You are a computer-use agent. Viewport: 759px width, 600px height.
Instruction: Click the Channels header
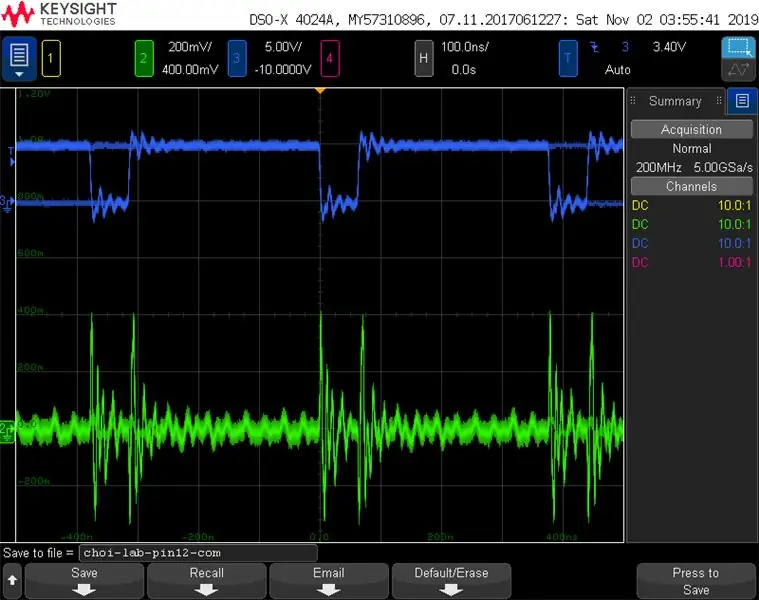(x=692, y=186)
